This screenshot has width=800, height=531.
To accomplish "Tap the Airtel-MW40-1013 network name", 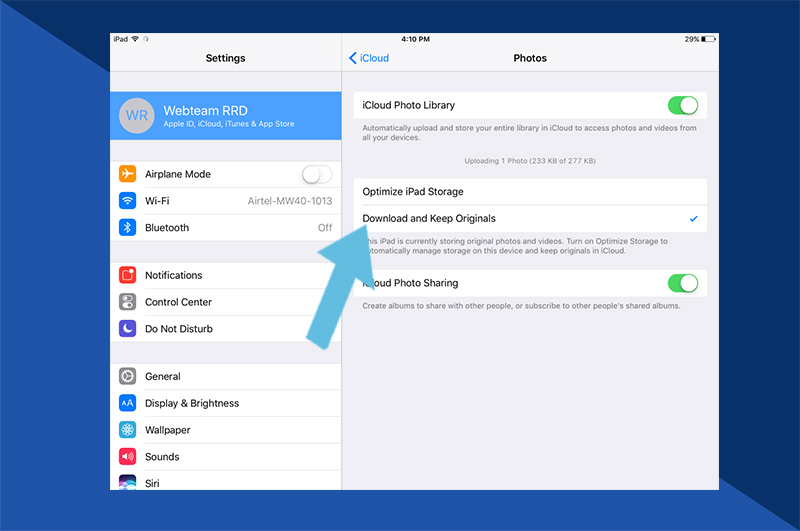I will pyautogui.click(x=290, y=201).
